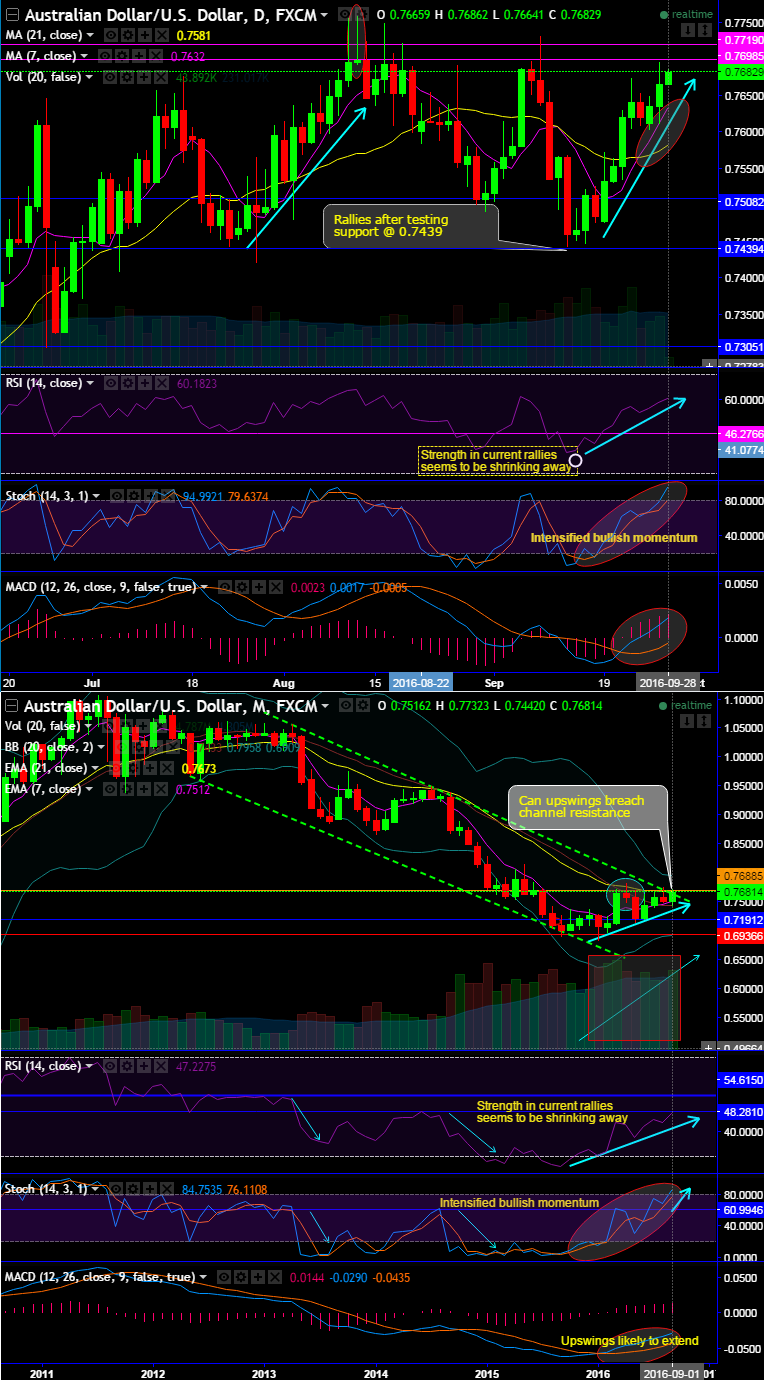Open settings gear for monthly EMA (7, close)
The width and height of the screenshot is (764, 1380).
tap(127, 789)
